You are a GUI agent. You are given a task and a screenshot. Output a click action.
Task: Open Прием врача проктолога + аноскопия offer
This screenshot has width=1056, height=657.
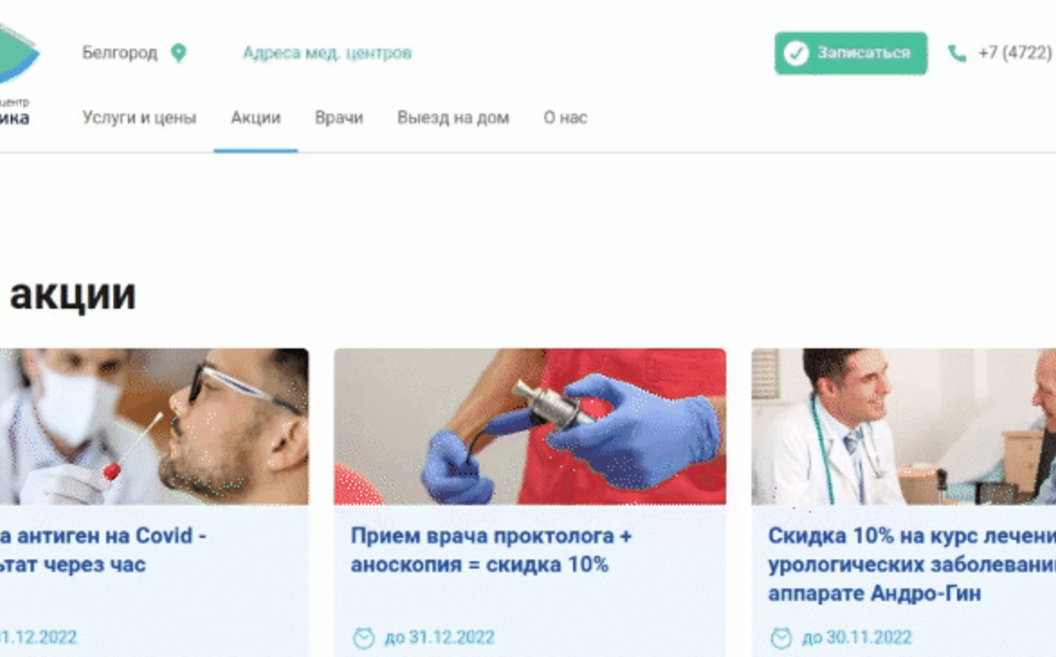click(x=492, y=550)
